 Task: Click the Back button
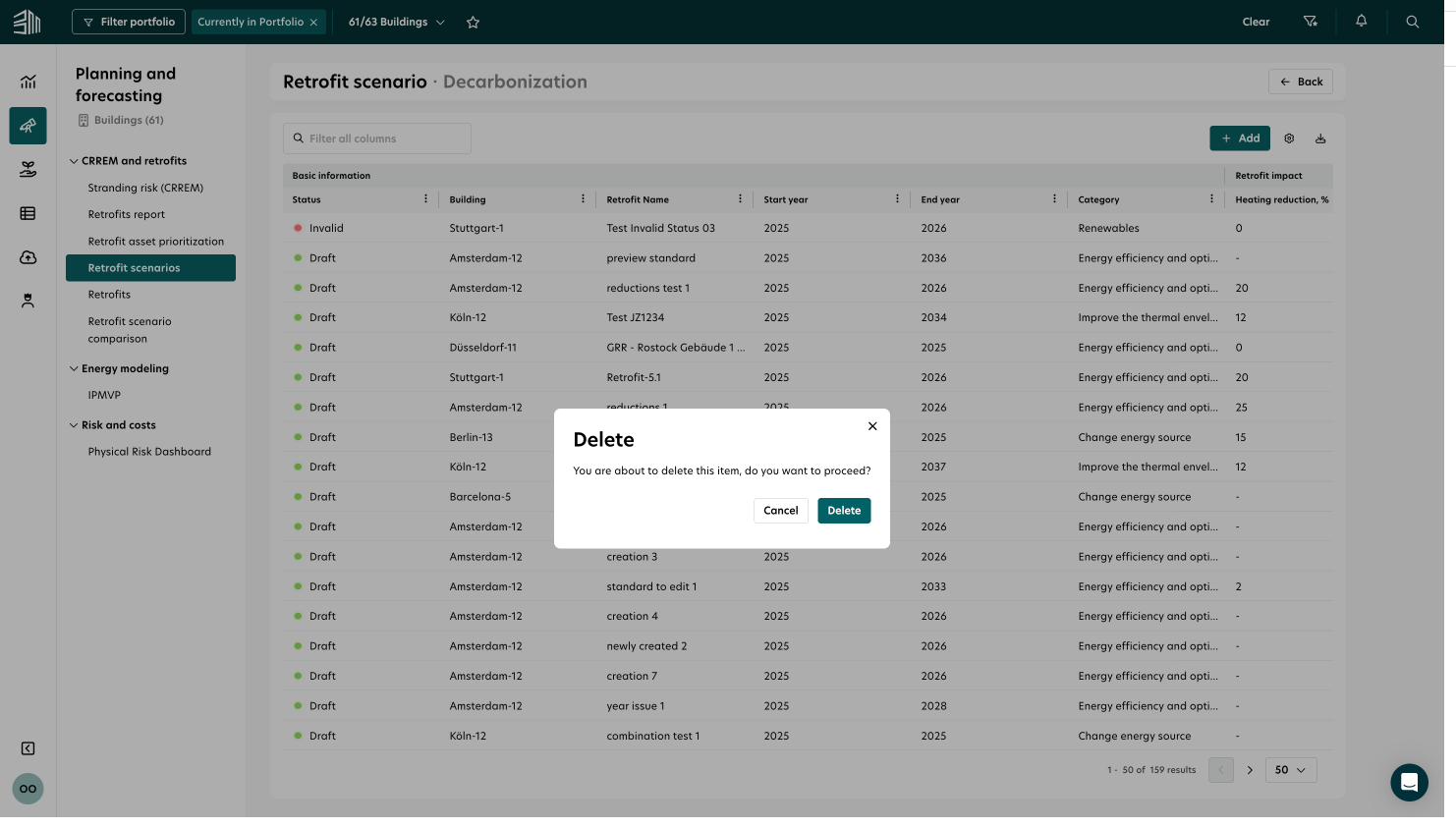(x=1301, y=82)
